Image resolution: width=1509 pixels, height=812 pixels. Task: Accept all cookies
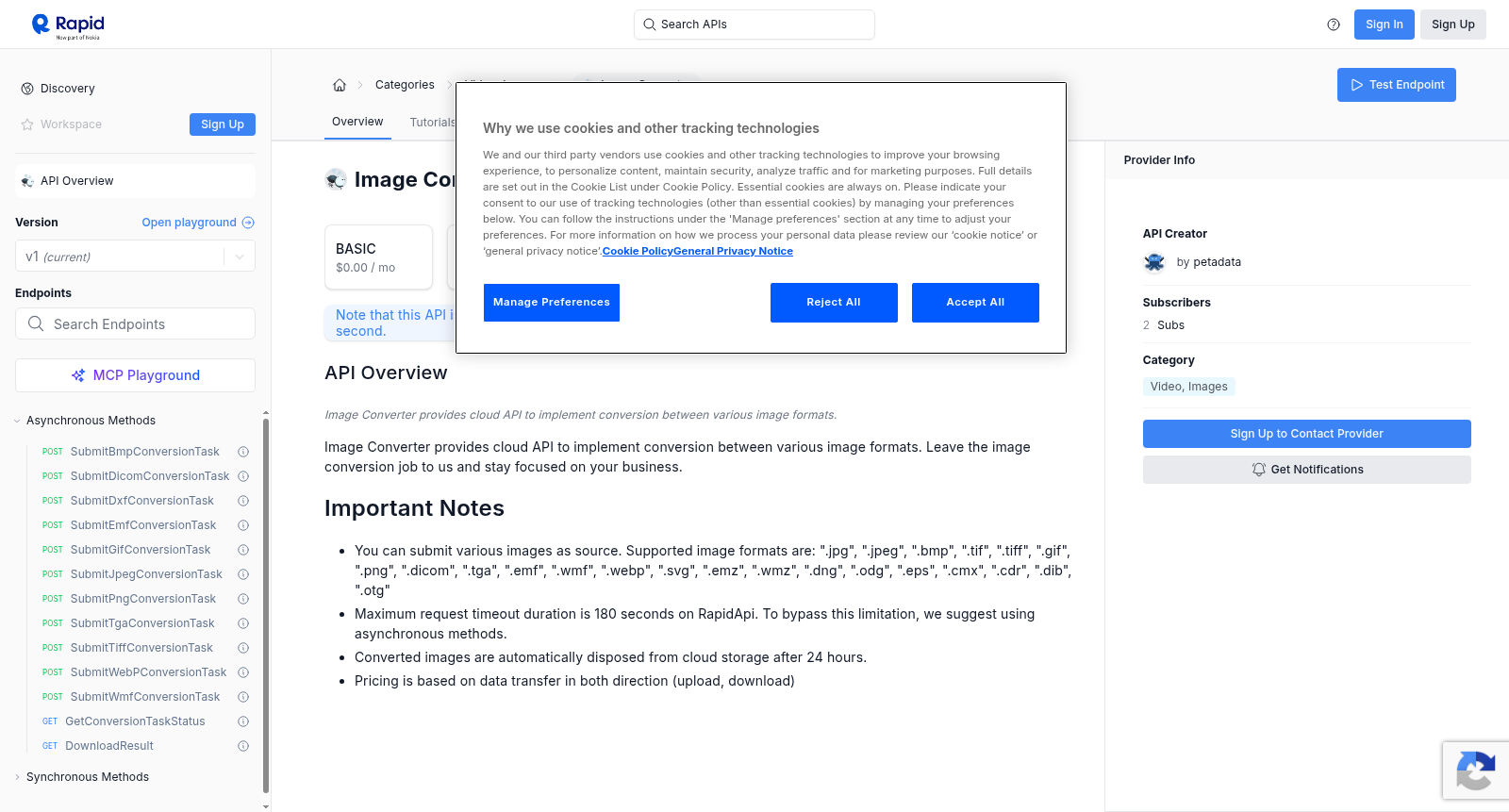coord(975,303)
